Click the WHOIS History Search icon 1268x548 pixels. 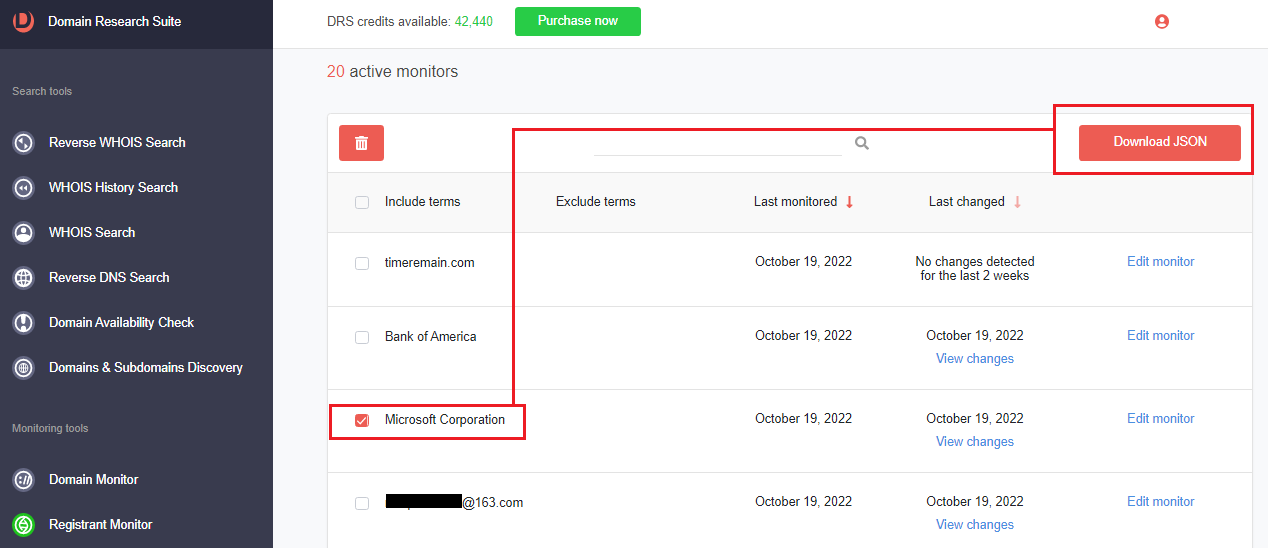(23, 188)
